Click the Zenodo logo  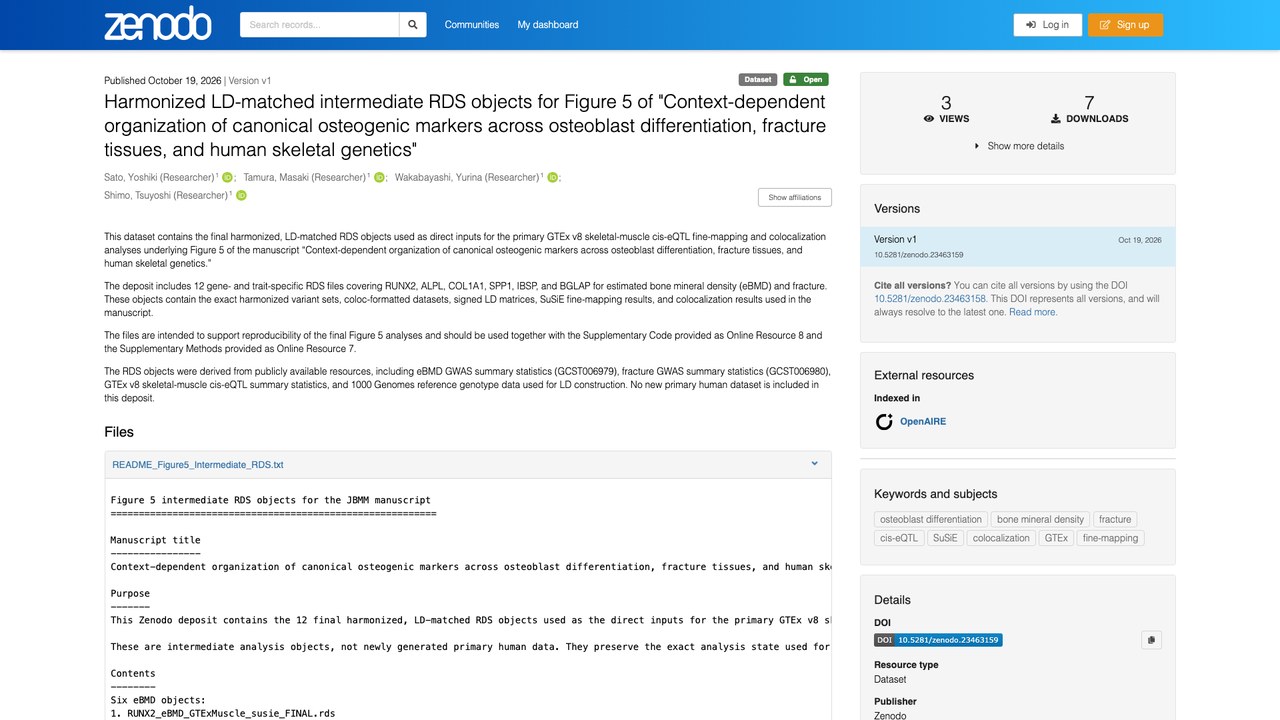[158, 24]
